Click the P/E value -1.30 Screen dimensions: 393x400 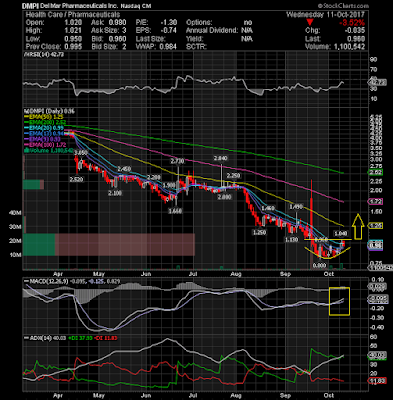tap(168, 23)
